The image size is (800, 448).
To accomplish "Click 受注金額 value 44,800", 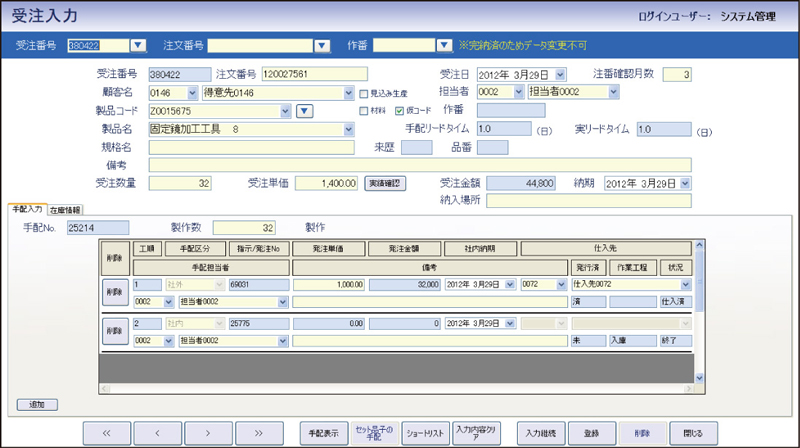I will 521,183.
